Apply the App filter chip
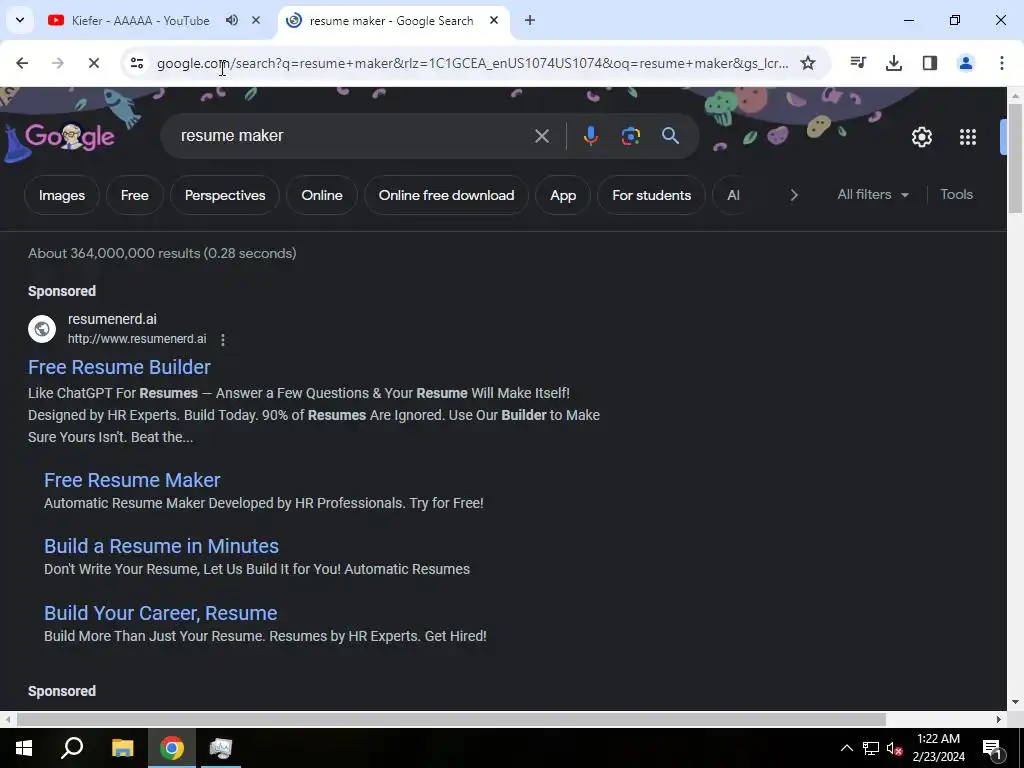This screenshot has height=768, width=1024. (563, 195)
